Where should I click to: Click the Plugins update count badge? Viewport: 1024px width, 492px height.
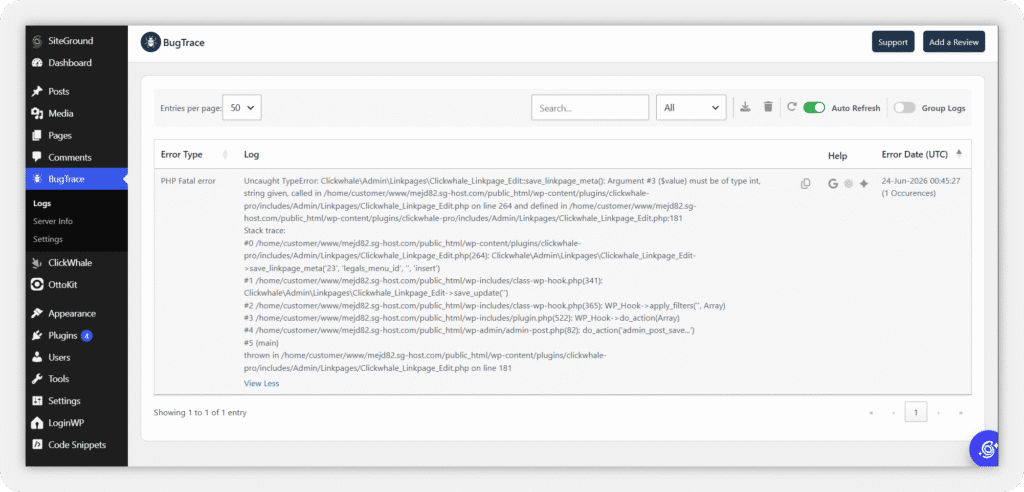click(87, 336)
